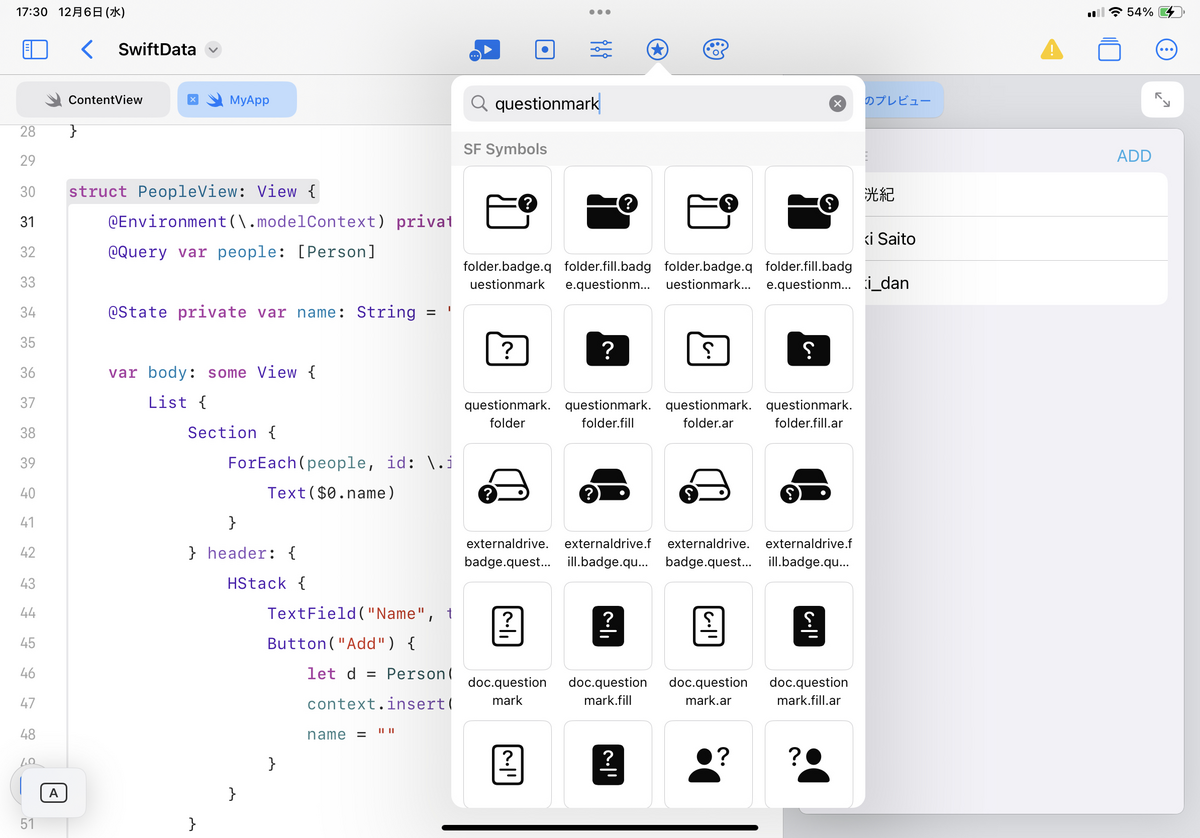Close the MyApp tab with its x

(x=193, y=100)
